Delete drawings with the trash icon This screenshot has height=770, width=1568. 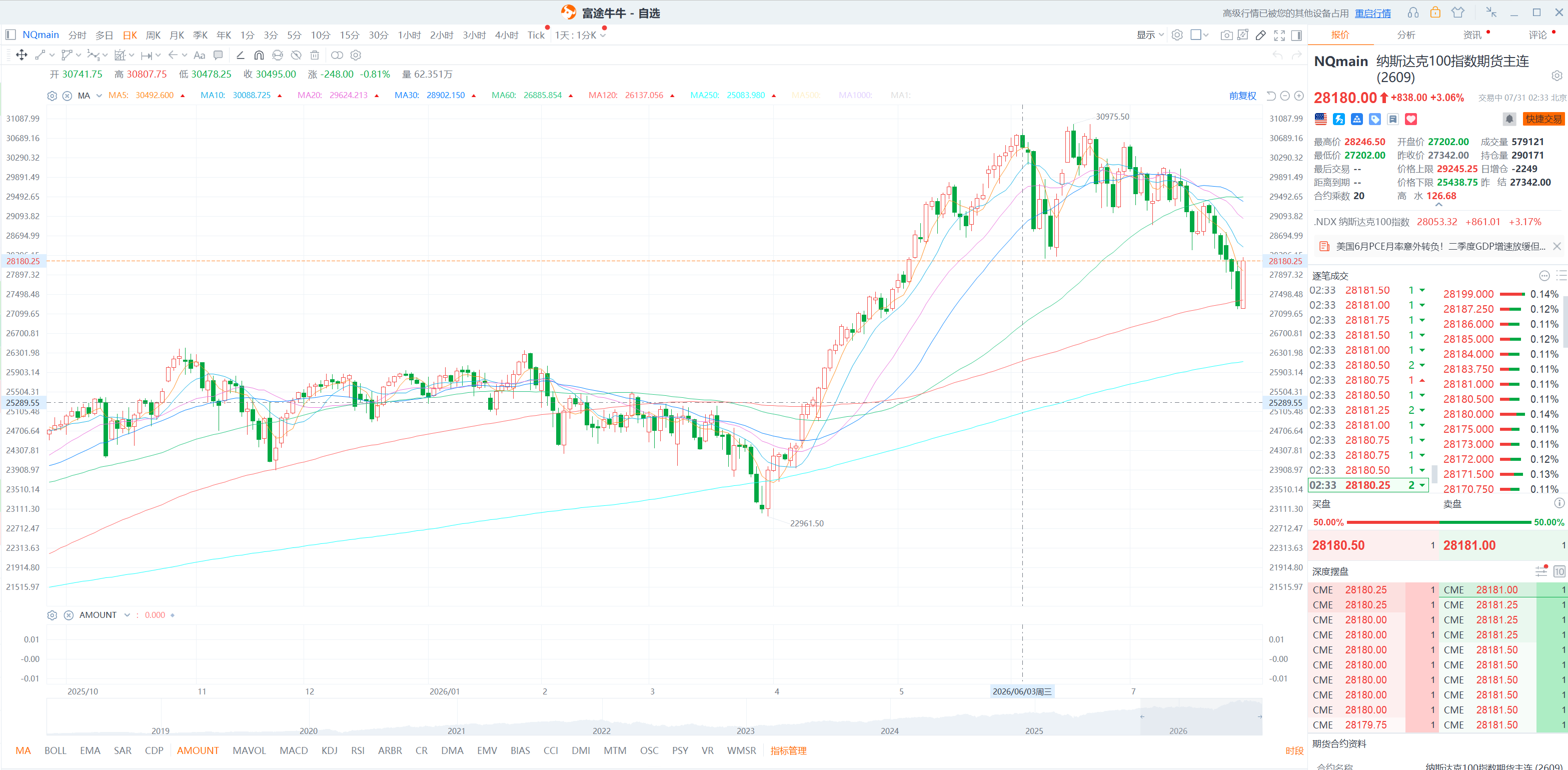(315, 56)
